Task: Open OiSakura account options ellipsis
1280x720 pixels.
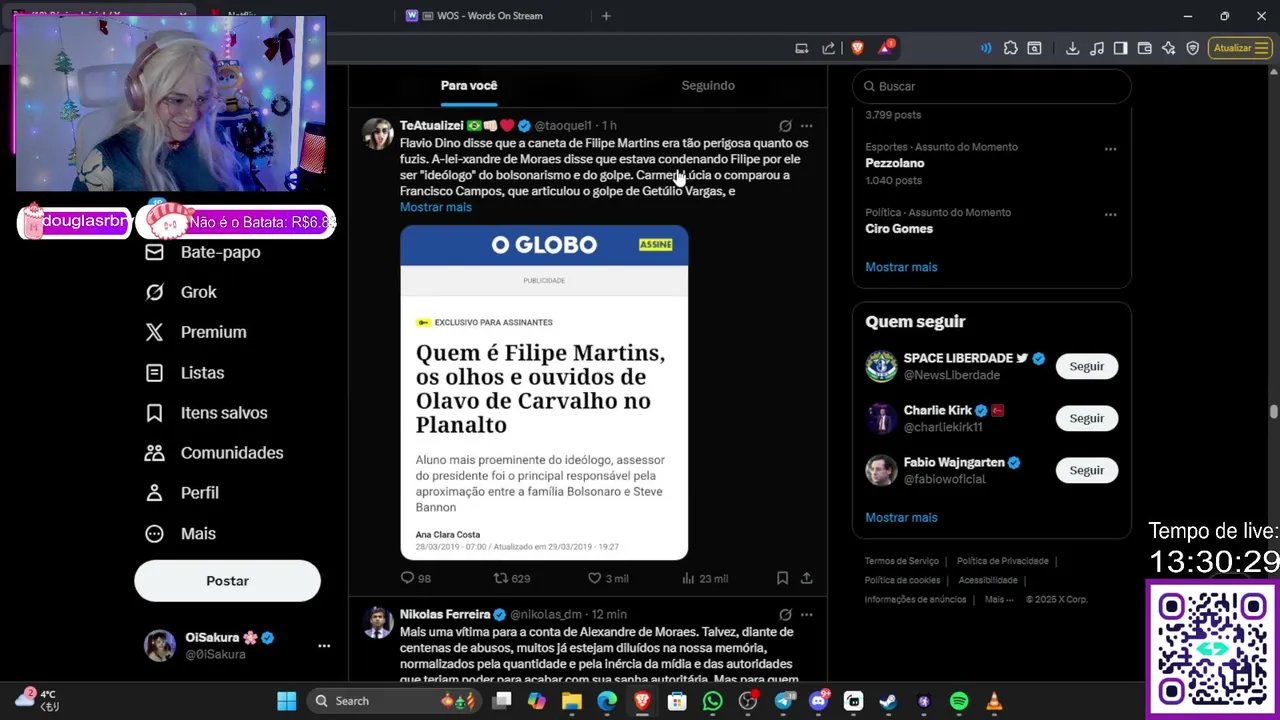Action: 324,646
